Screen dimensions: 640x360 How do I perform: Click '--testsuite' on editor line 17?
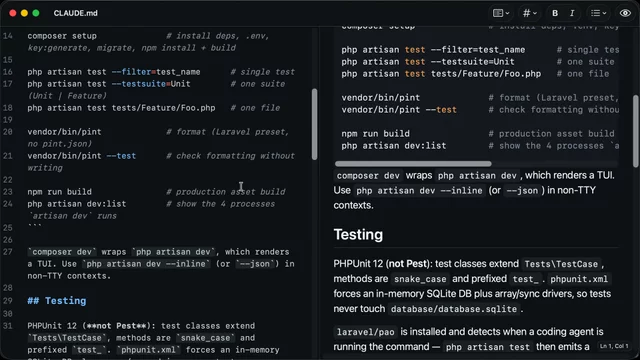click(x=139, y=84)
